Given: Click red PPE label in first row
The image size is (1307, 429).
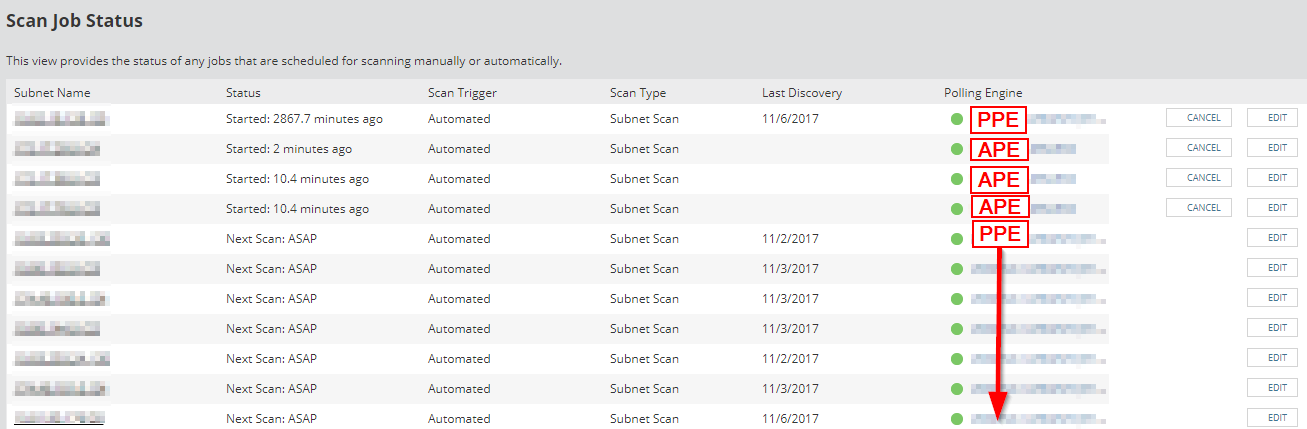Looking at the screenshot, I should click(x=999, y=120).
